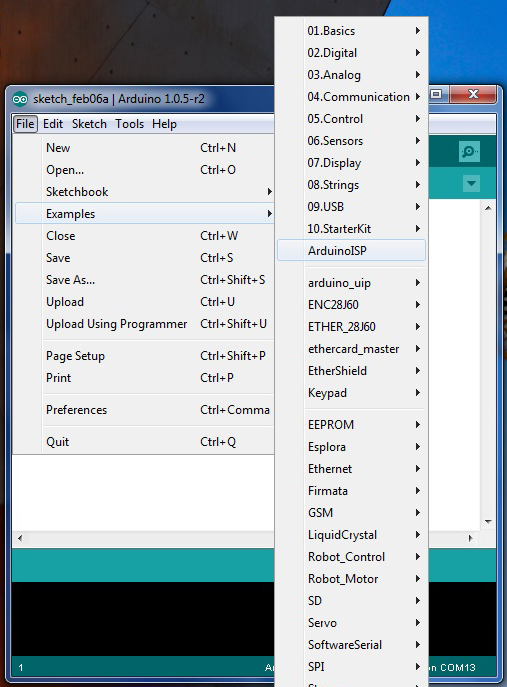The image size is (507, 687).
Task: Open the Help menu
Action: [164, 124]
